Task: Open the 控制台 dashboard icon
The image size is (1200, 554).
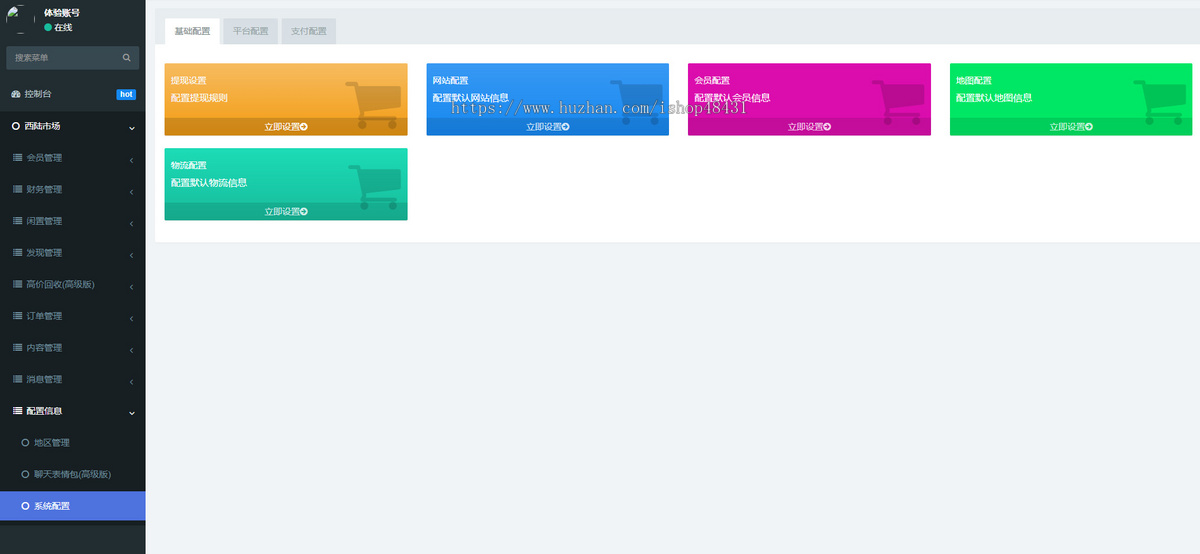Action: [x=16, y=94]
